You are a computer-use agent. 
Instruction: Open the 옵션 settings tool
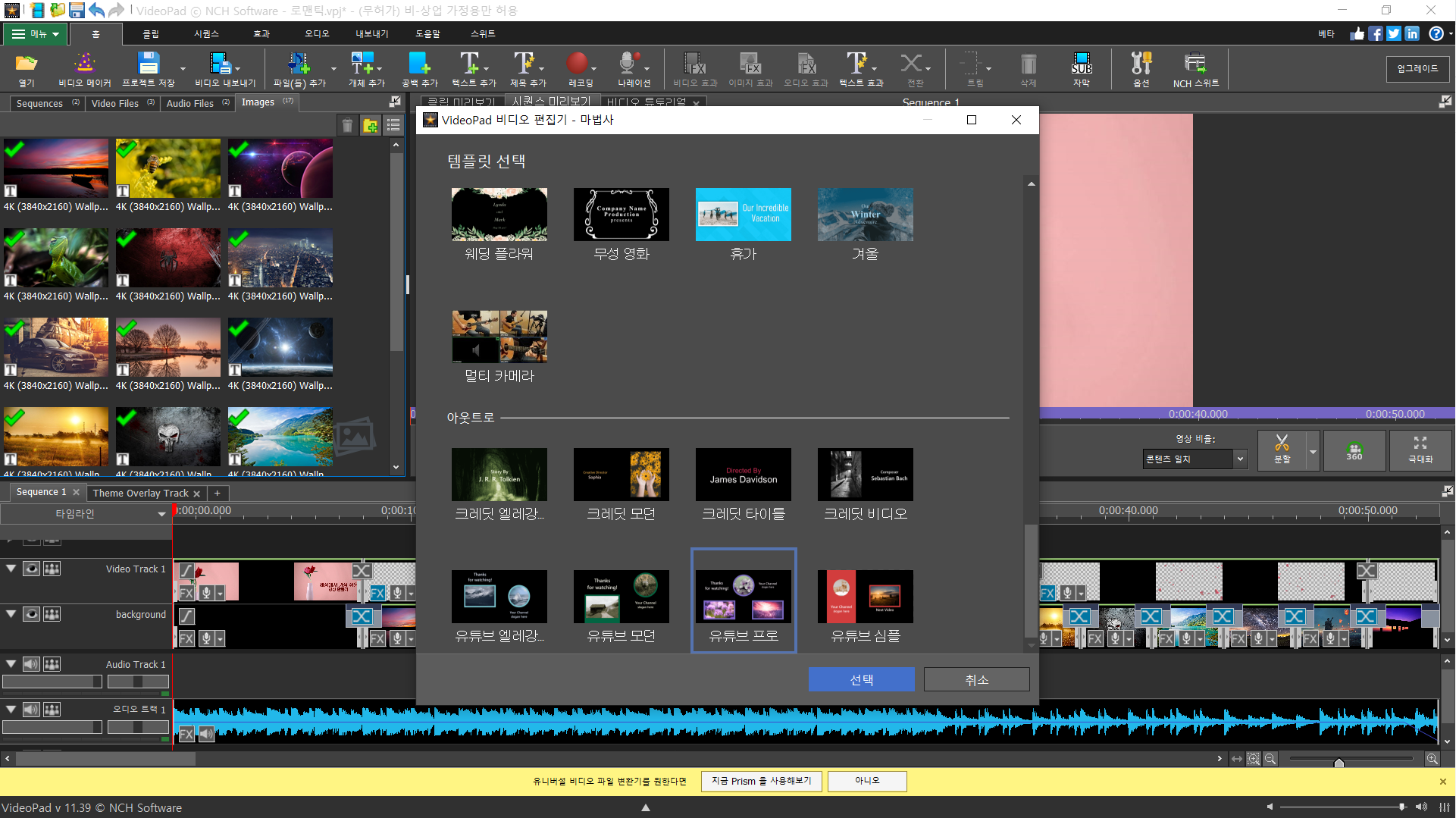pos(1141,70)
